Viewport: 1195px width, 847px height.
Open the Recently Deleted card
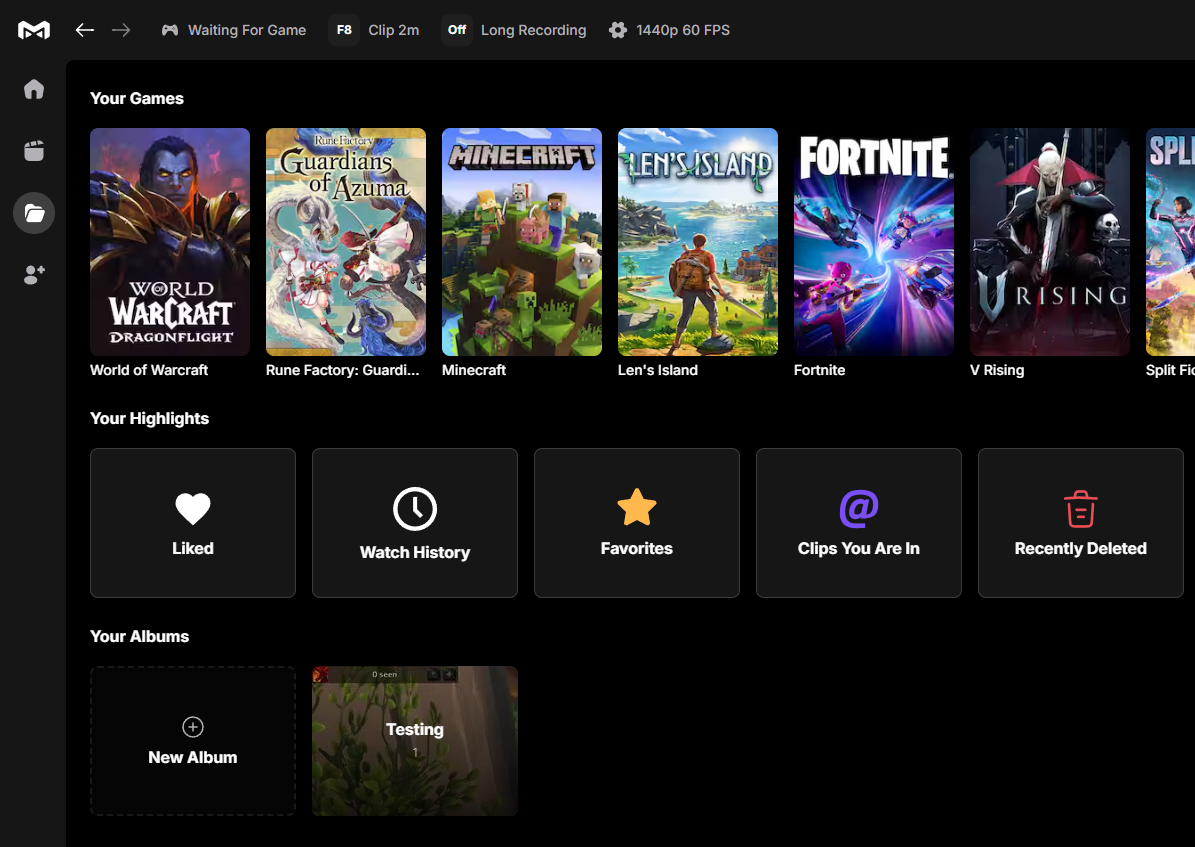(x=1081, y=523)
